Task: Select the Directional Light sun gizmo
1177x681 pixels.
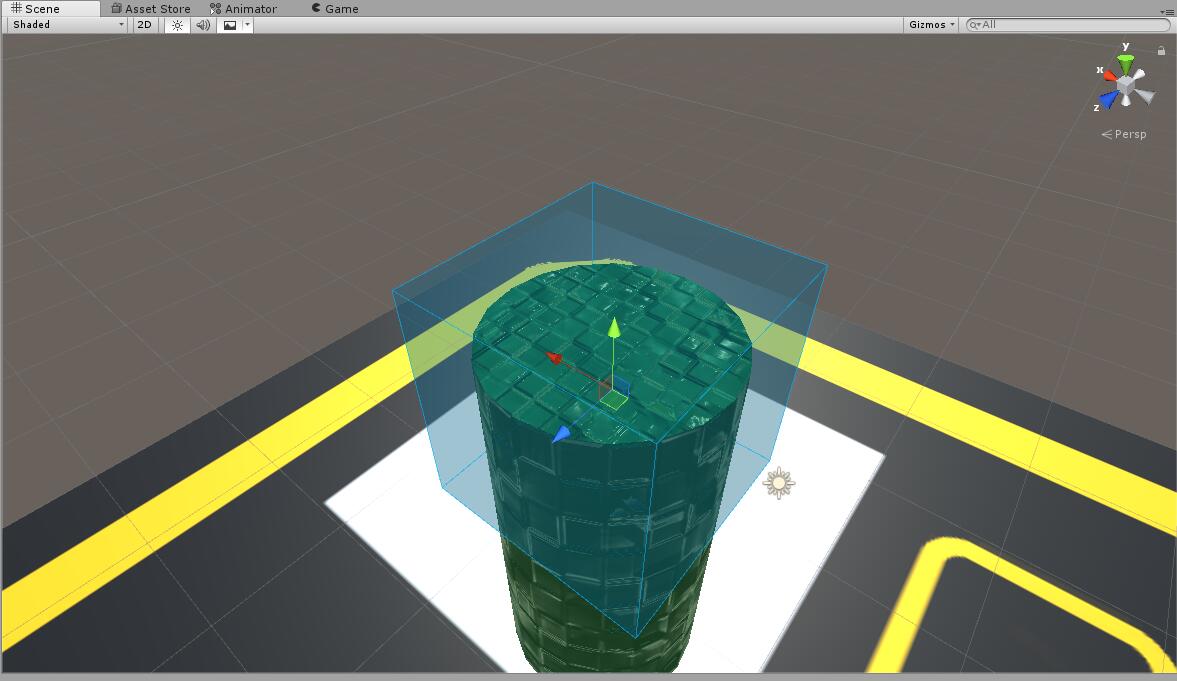Action: coord(779,483)
